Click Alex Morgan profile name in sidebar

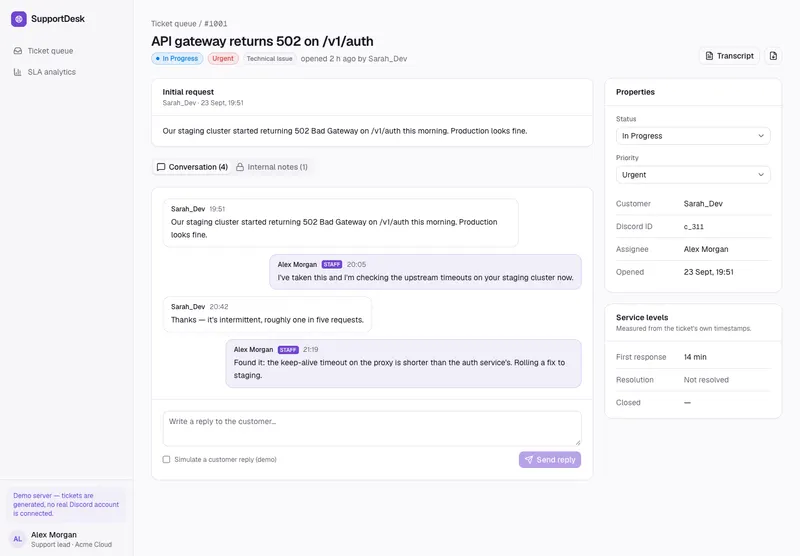[x=54, y=535]
